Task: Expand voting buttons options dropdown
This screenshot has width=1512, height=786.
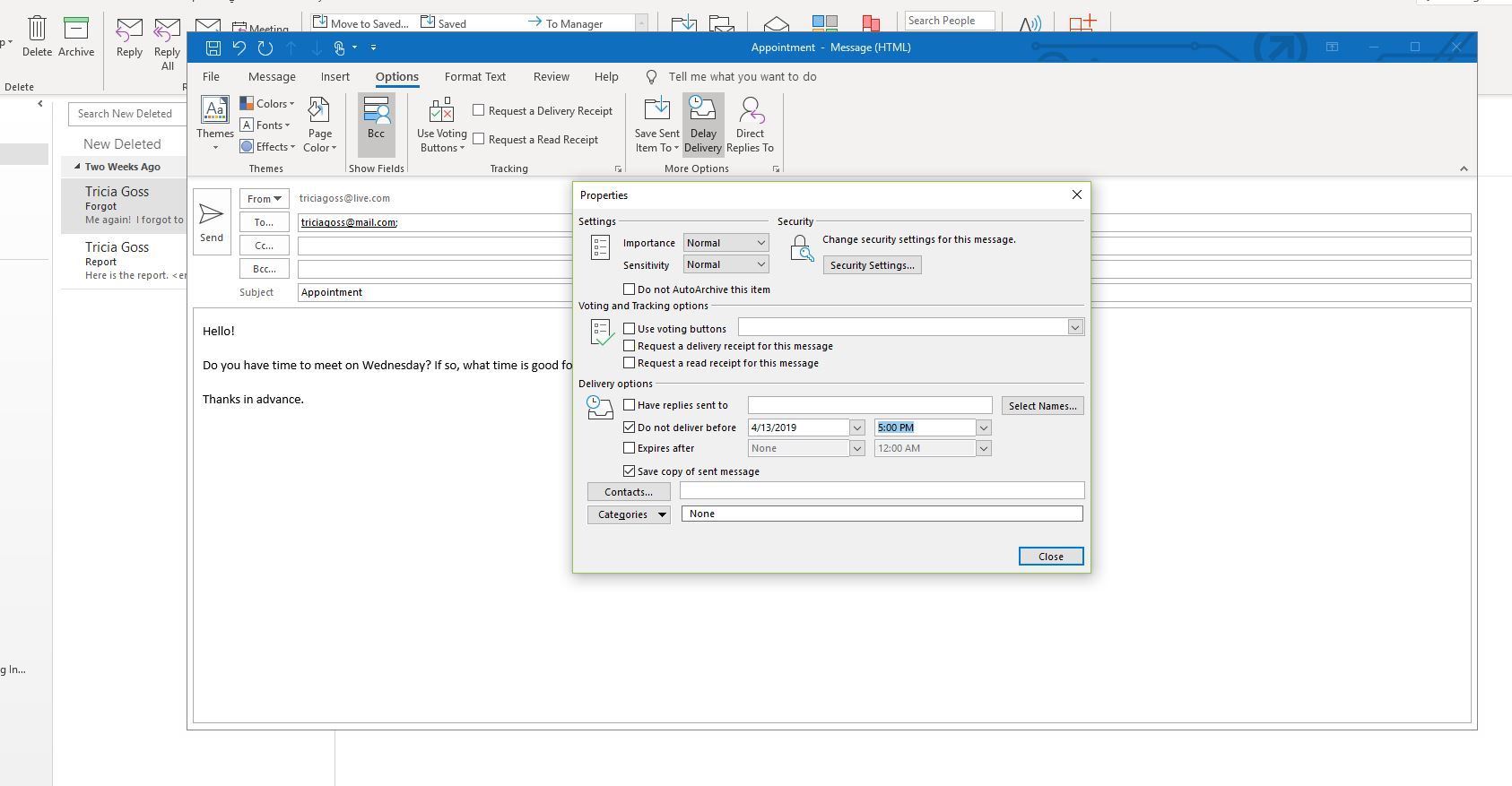Action: click(1075, 328)
